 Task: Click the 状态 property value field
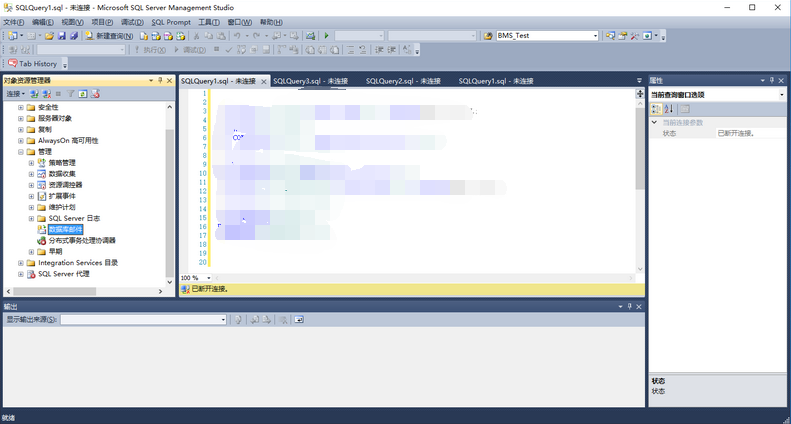(x=751, y=134)
